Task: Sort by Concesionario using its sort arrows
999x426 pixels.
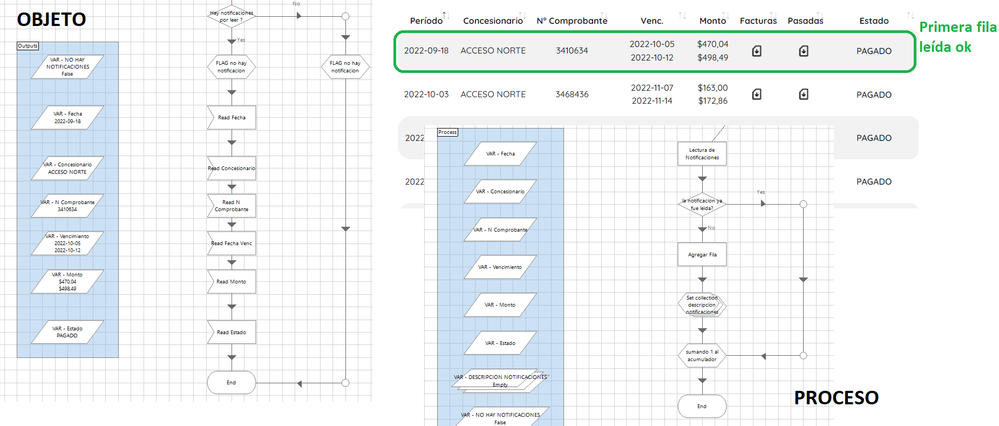Action: click(x=522, y=15)
